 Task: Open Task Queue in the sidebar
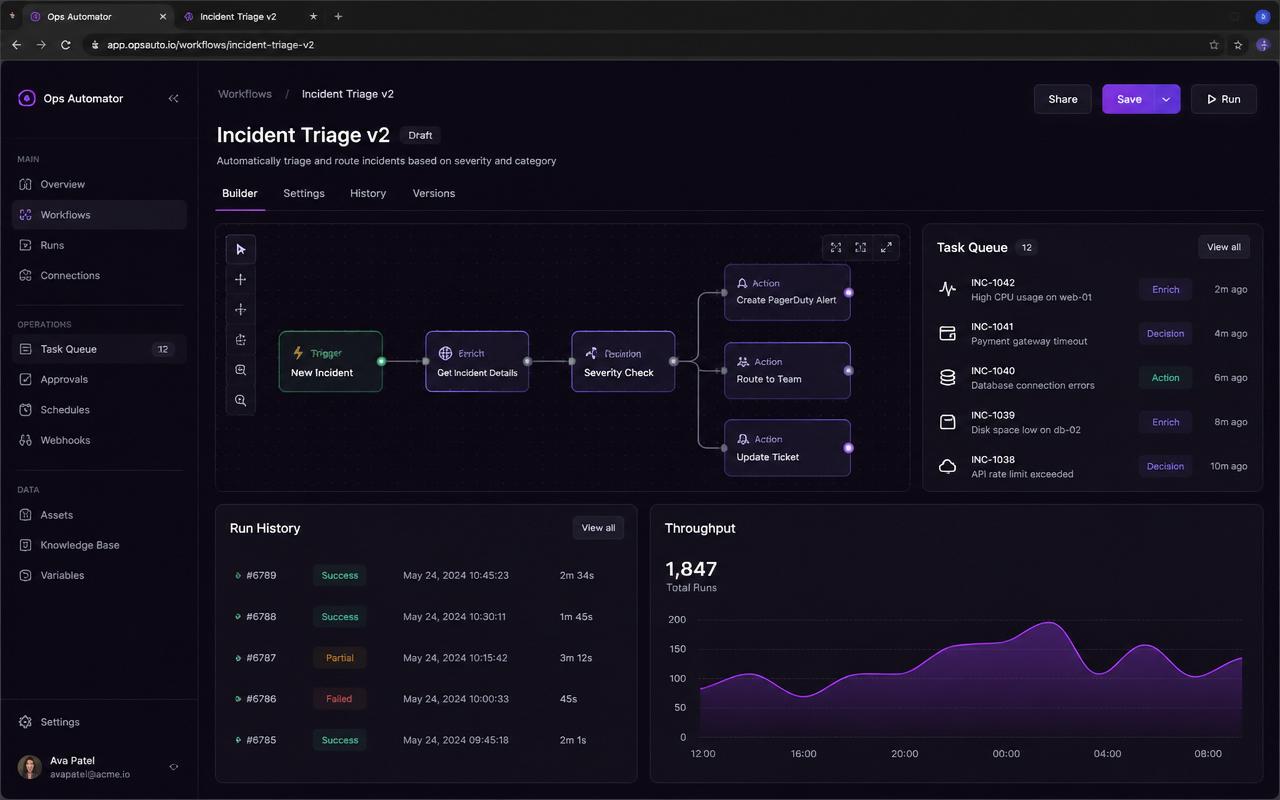tap(99, 349)
